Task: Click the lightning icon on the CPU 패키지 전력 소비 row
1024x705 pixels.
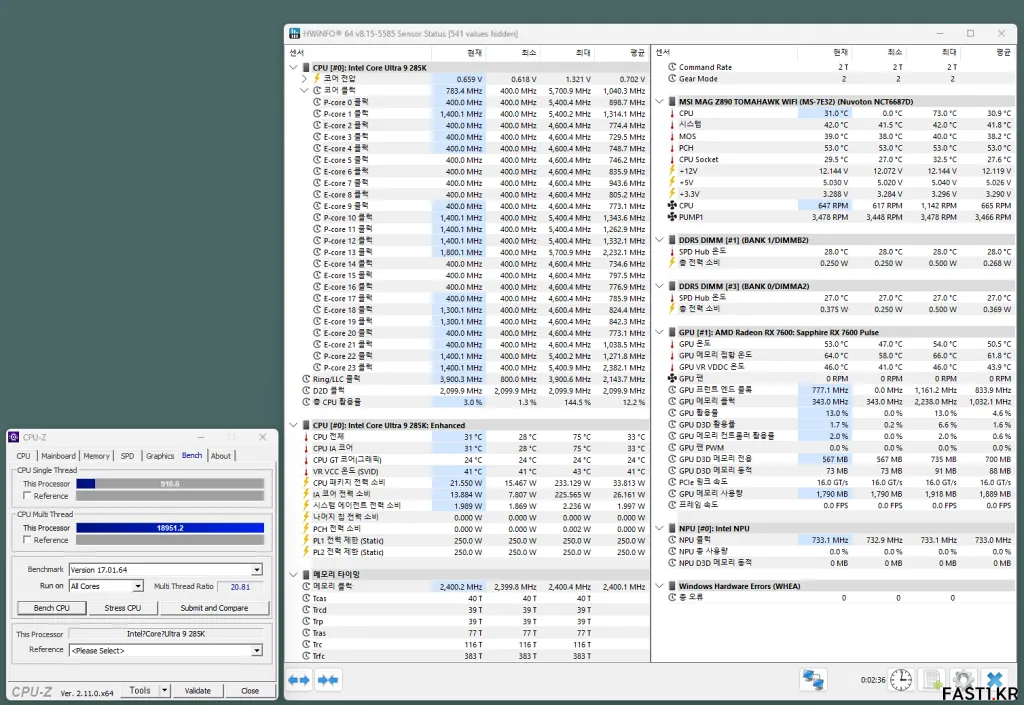Action: pyautogui.click(x=306, y=482)
